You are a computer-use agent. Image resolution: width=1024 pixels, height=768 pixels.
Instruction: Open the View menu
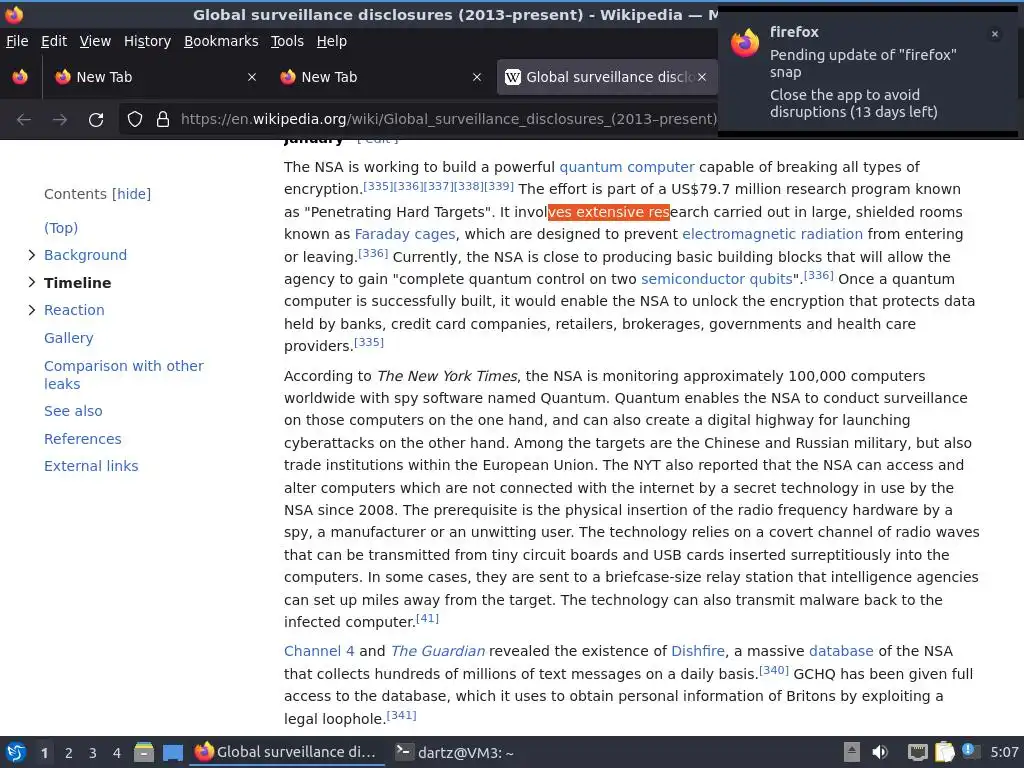95,41
